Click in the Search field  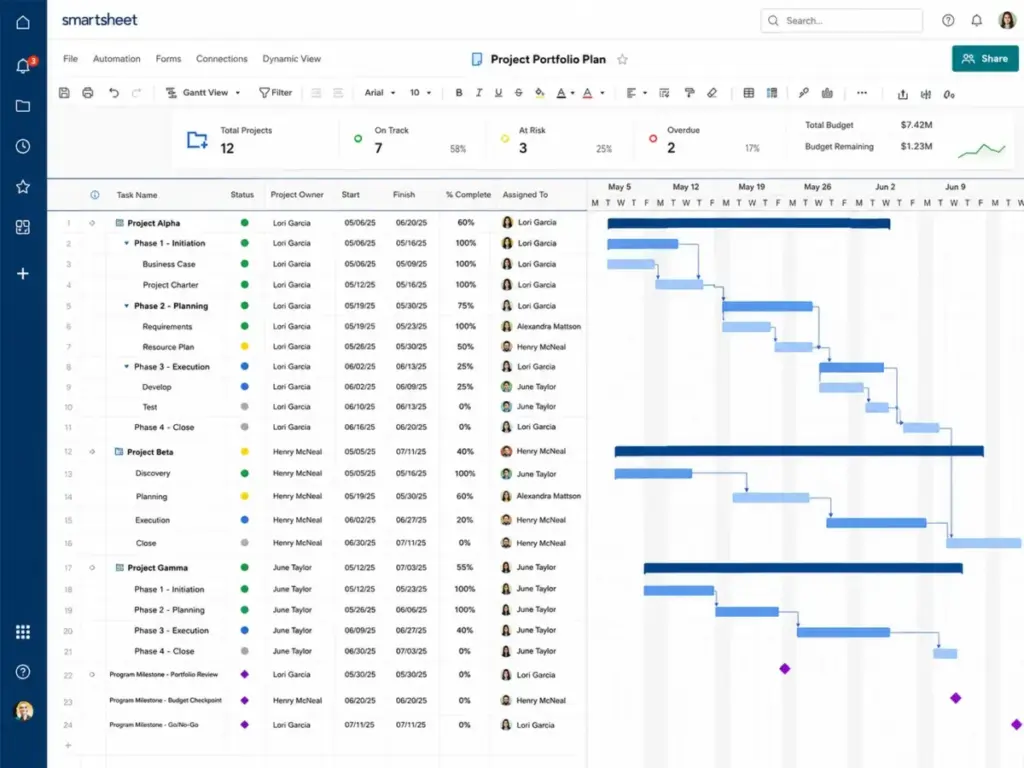841,20
